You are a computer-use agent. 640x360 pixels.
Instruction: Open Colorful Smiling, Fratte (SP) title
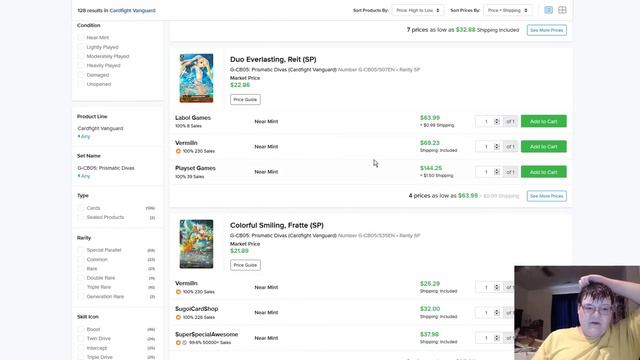pyautogui.click(x=277, y=225)
